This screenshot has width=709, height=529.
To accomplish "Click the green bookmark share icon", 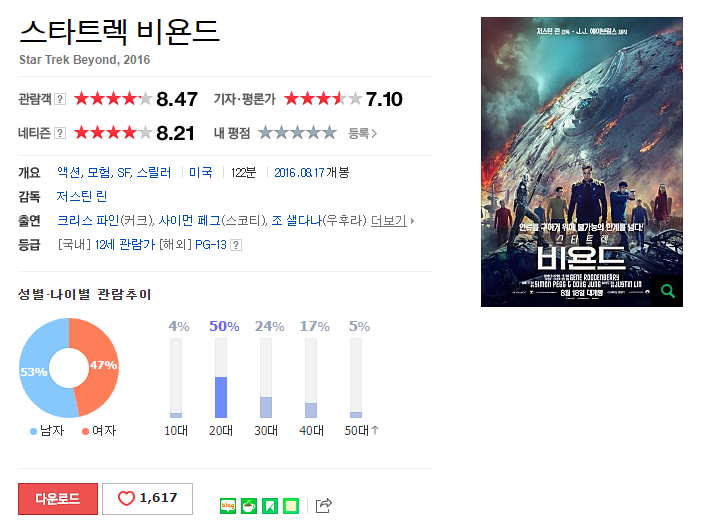I will coord(270,505).
